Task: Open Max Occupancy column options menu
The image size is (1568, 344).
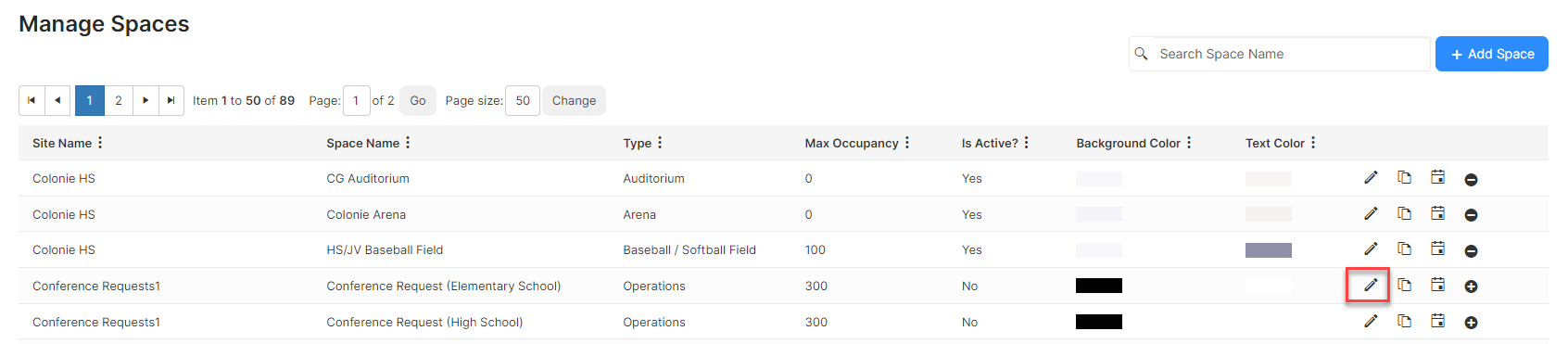Action: click(x=907, y=143)
